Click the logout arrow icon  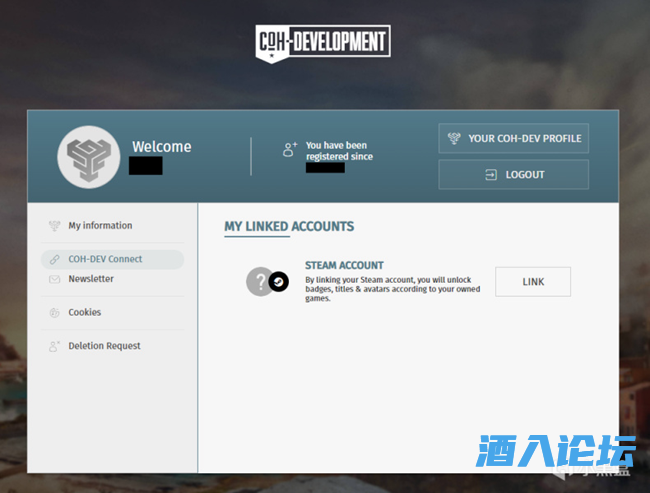coord(491,175)
